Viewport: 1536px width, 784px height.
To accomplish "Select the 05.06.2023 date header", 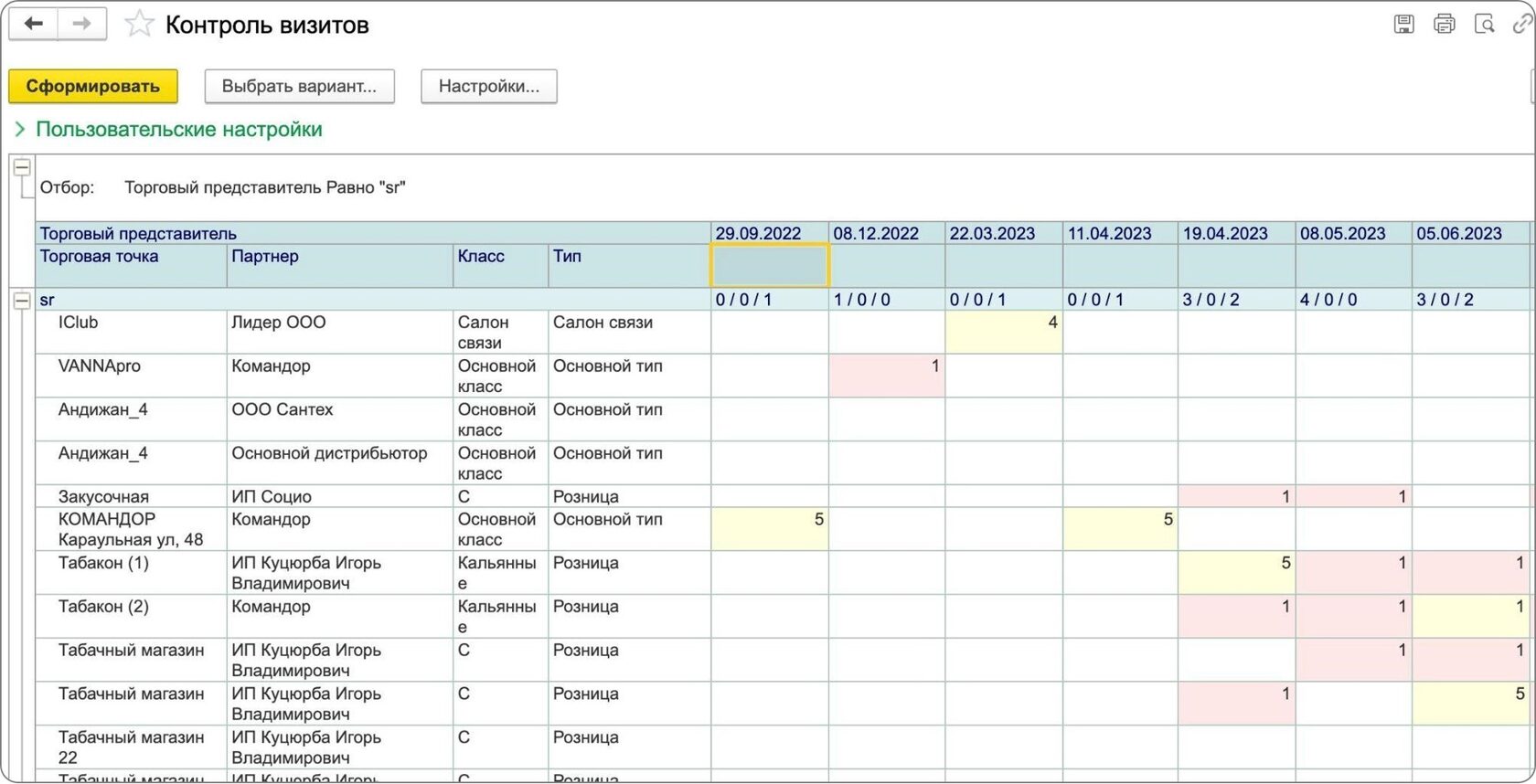I will (1472, 233).
